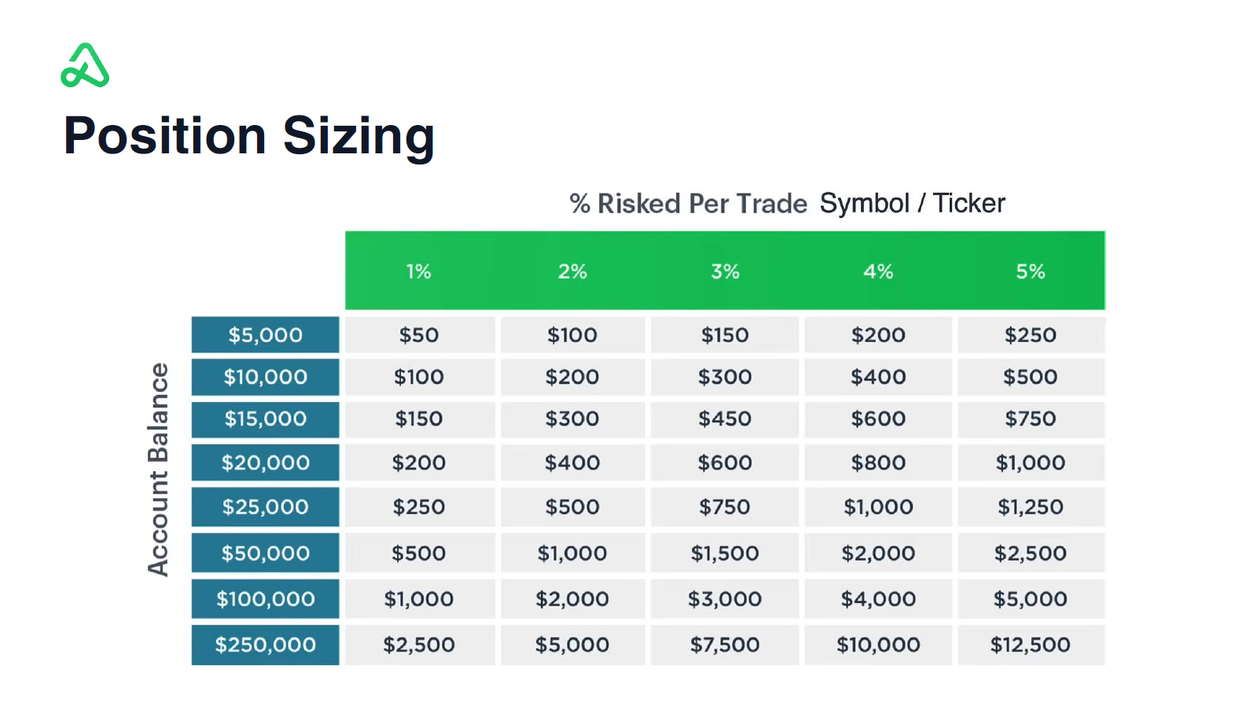Screen dimensions: 1250x703
Task: Select the 4% column header
Action: [878, 271]
